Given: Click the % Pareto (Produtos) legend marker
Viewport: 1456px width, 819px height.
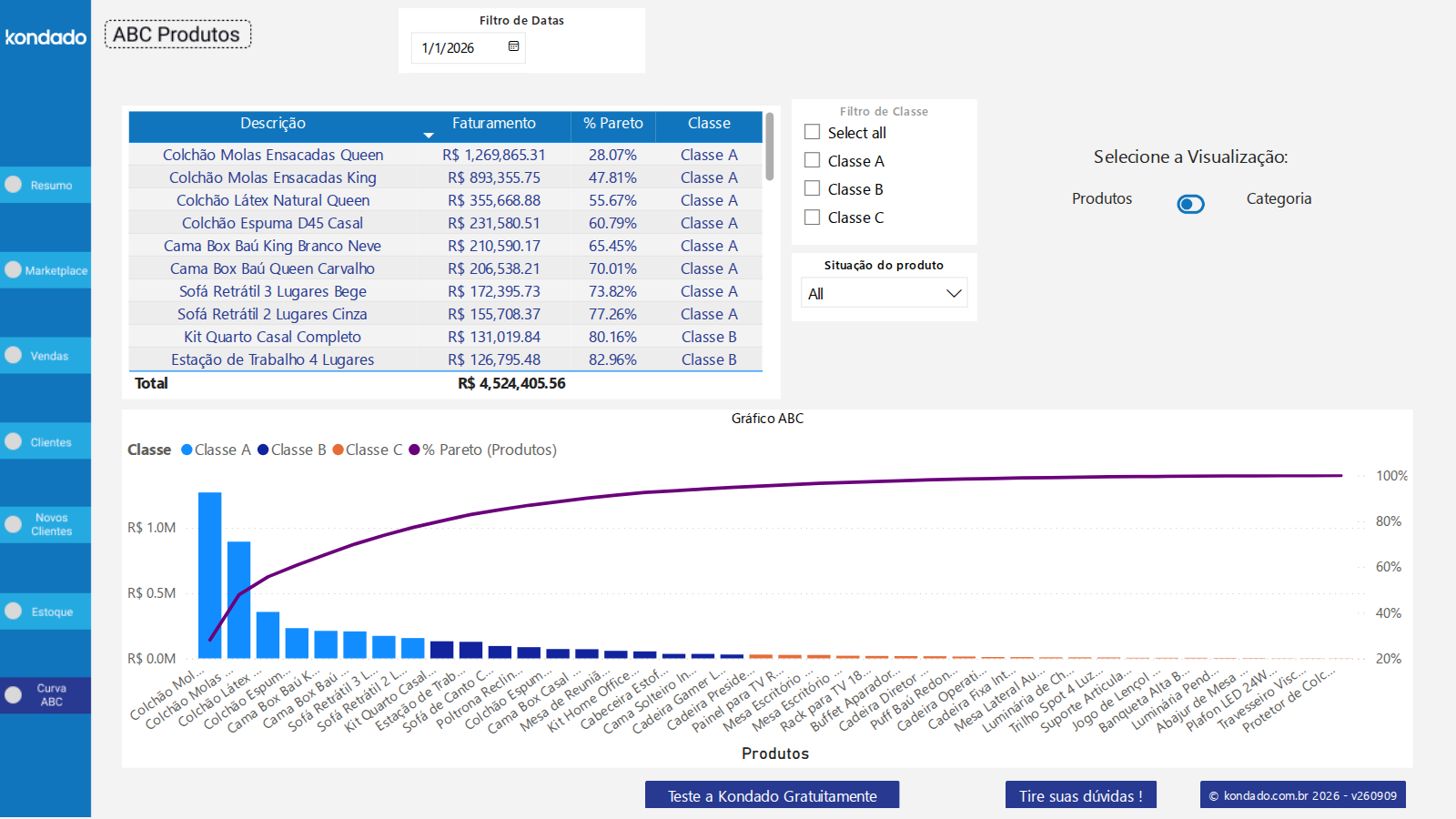Looking at the screenshot, I should point(414,450).
